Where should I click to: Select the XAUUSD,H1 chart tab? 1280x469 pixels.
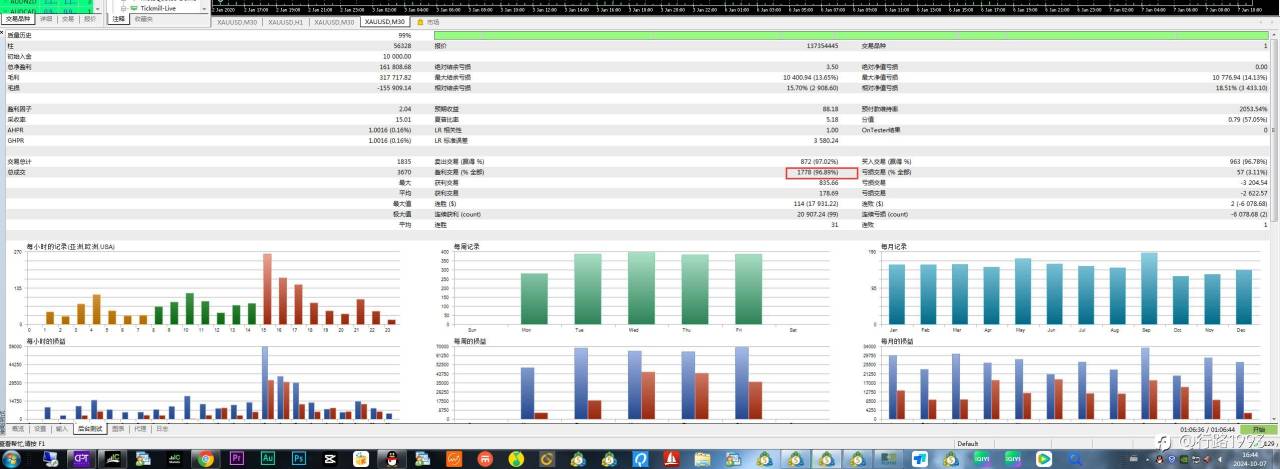pos(285,22)
